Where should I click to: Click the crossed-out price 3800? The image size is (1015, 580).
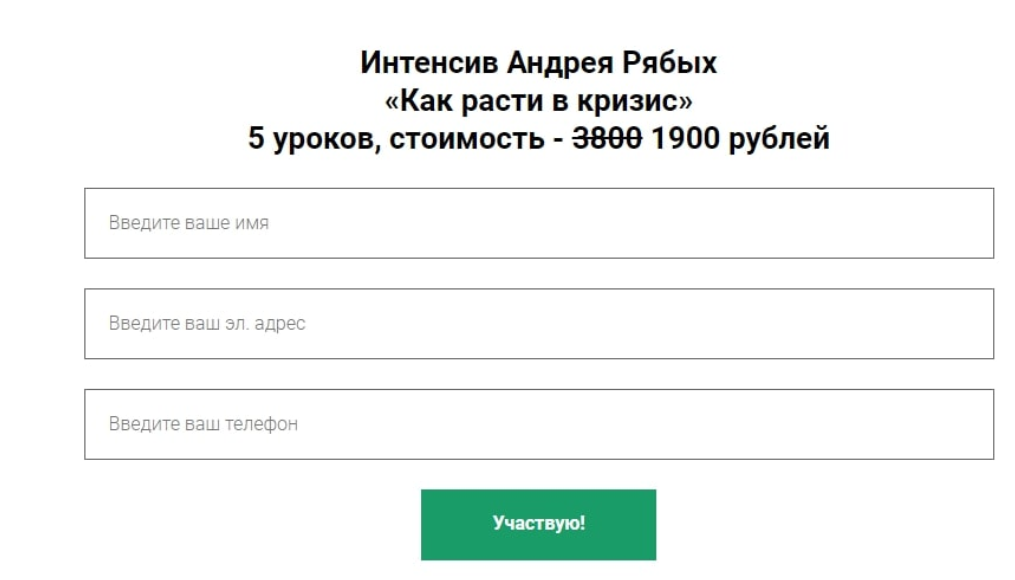pos(607,139)
